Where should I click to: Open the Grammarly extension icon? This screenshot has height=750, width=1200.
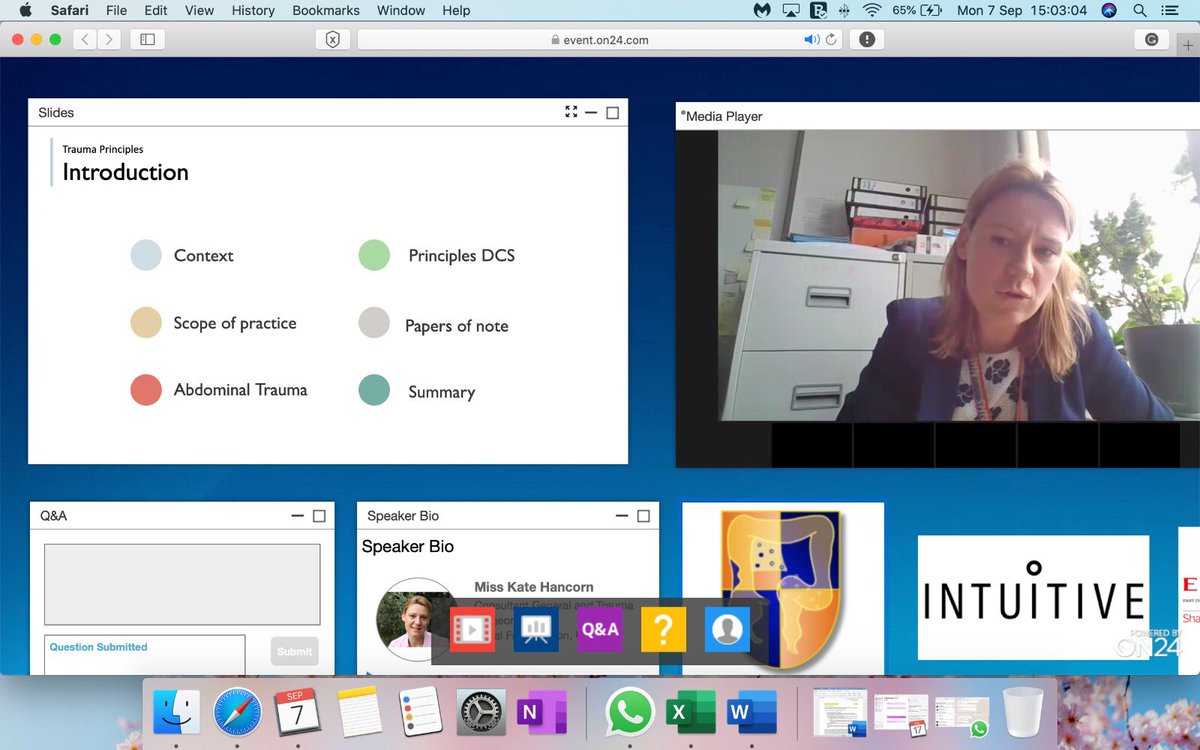1151,39
